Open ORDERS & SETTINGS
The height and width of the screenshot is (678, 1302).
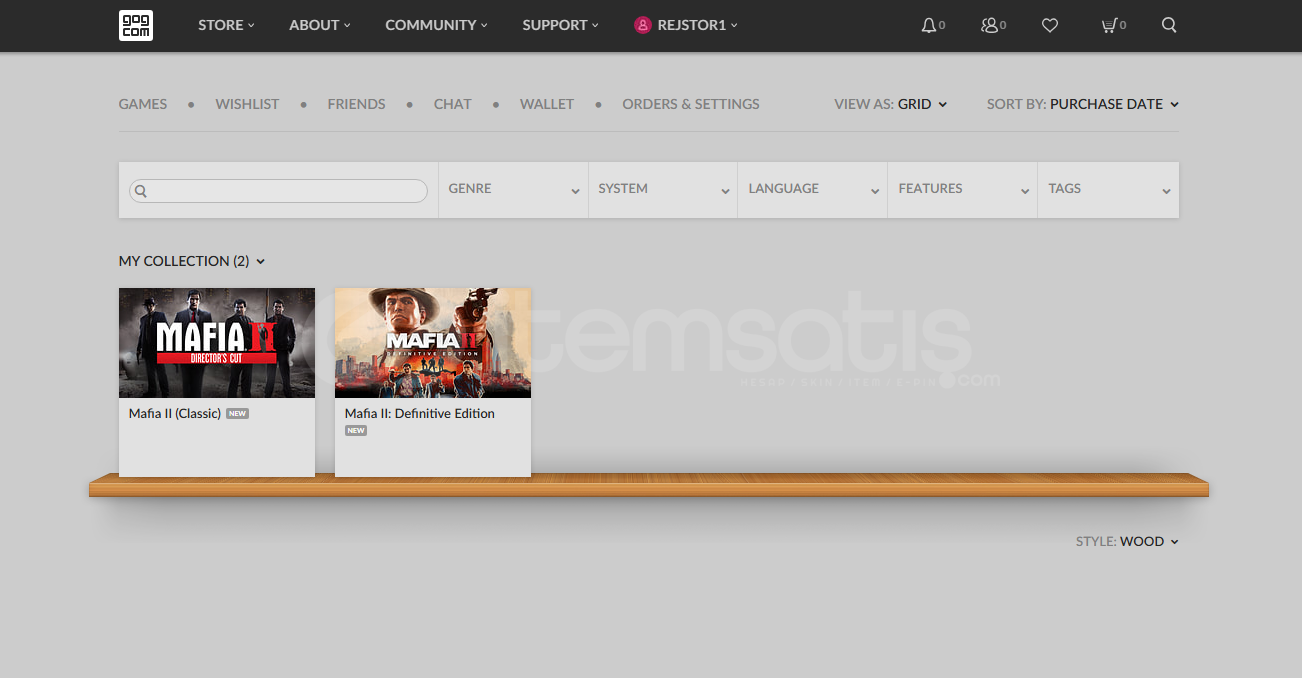tap(691, 104)
